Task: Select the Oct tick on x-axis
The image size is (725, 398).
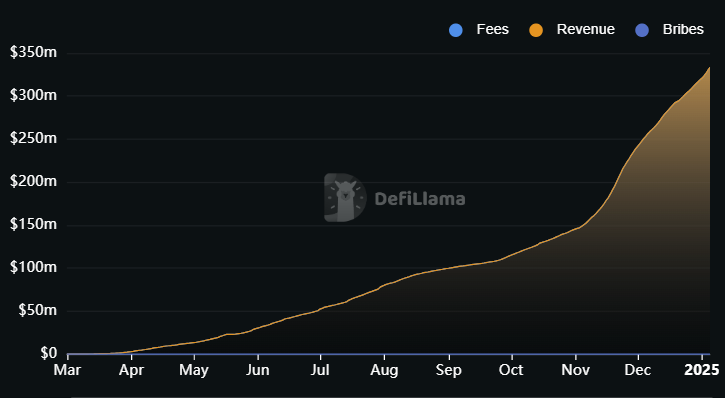Action: point(511,370)
